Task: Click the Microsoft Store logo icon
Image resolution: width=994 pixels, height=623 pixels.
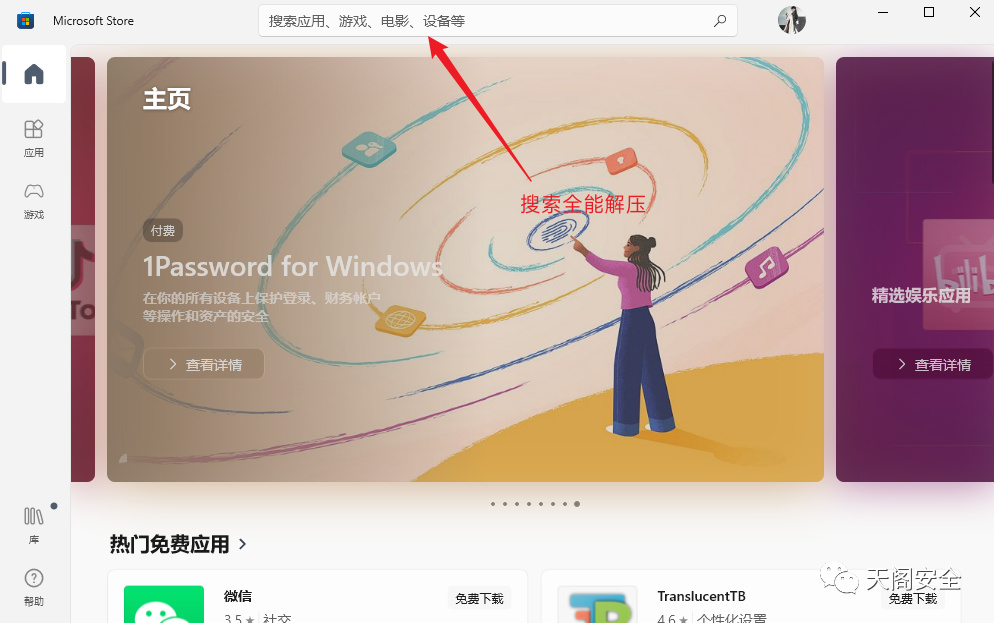Action: click(x=25, y=21)
